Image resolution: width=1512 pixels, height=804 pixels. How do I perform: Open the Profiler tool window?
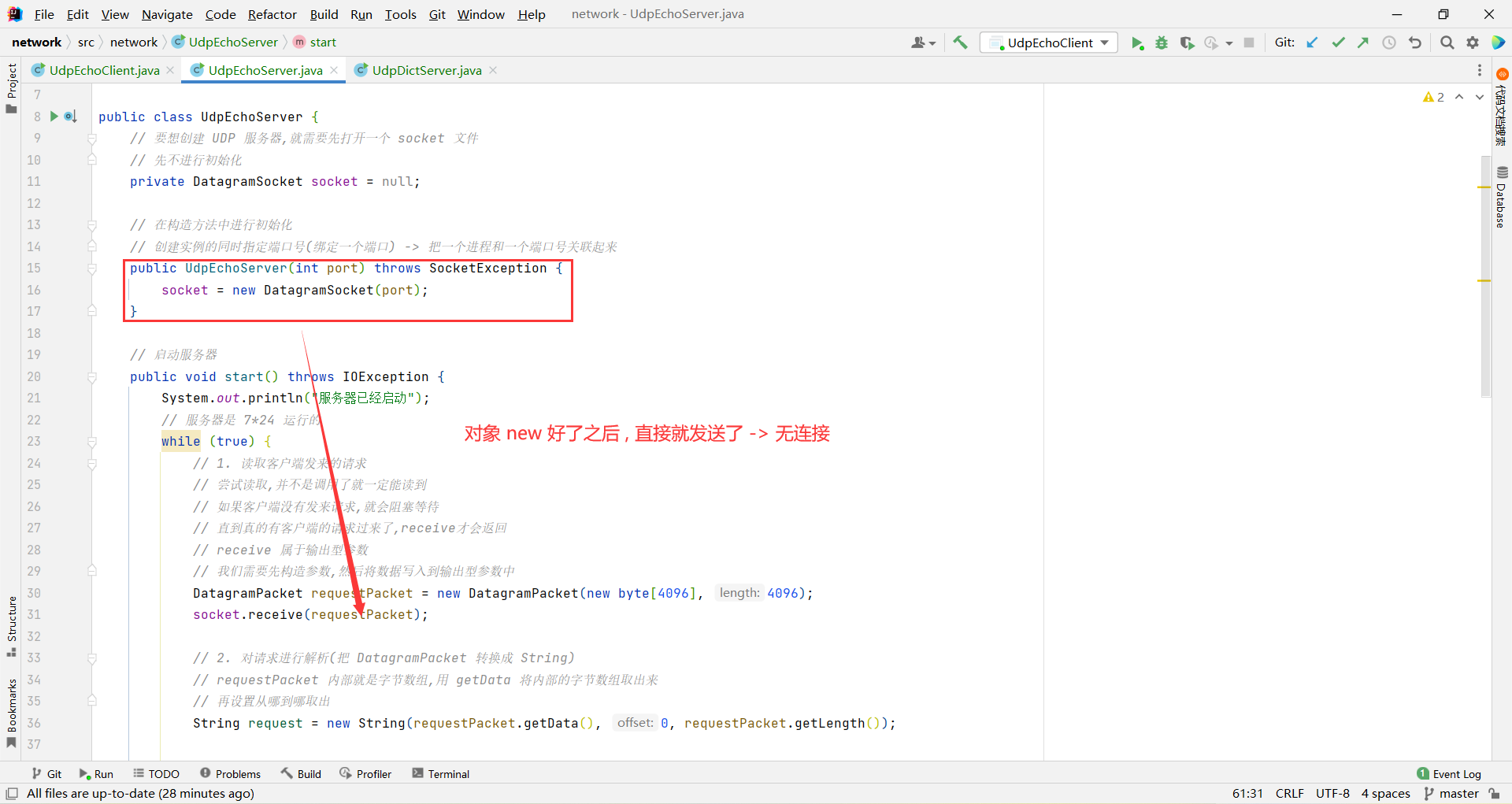[365, 774]
